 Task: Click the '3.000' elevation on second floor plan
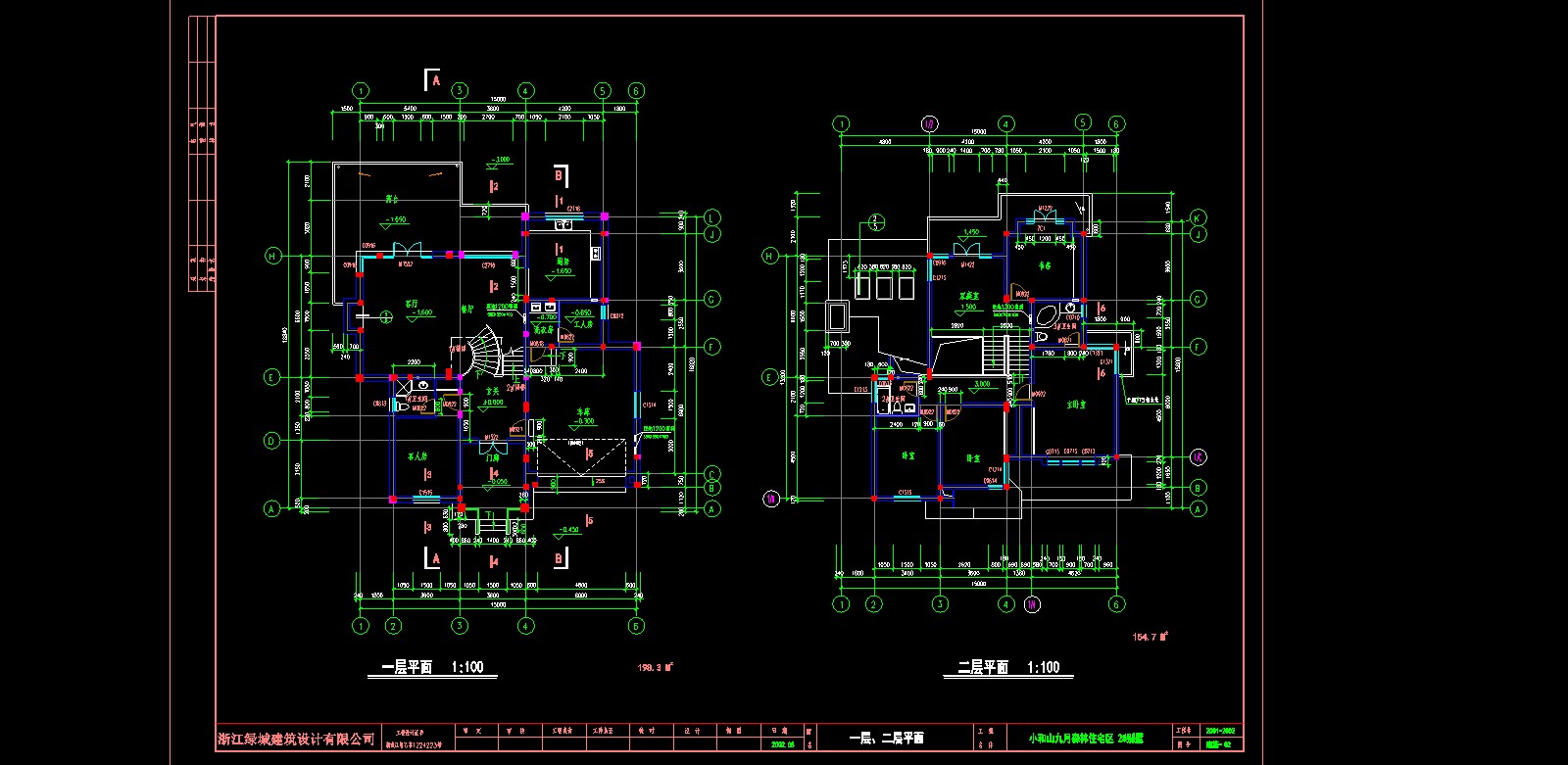pyautogui.click(x=981, y=385)
